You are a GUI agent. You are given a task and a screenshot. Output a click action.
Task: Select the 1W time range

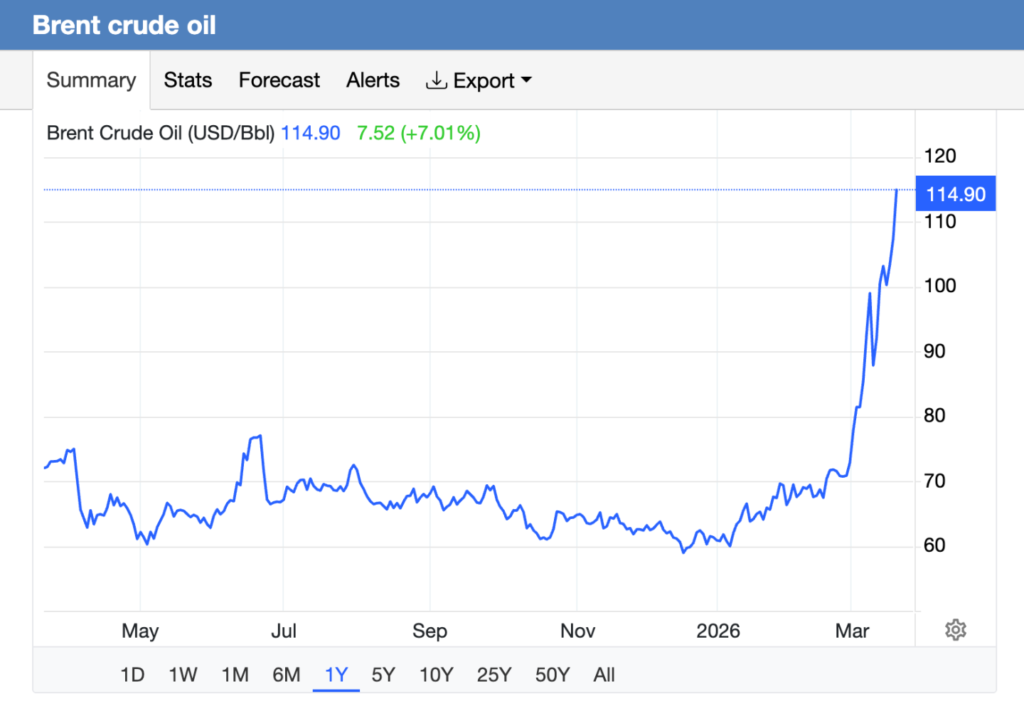(183, 675)
